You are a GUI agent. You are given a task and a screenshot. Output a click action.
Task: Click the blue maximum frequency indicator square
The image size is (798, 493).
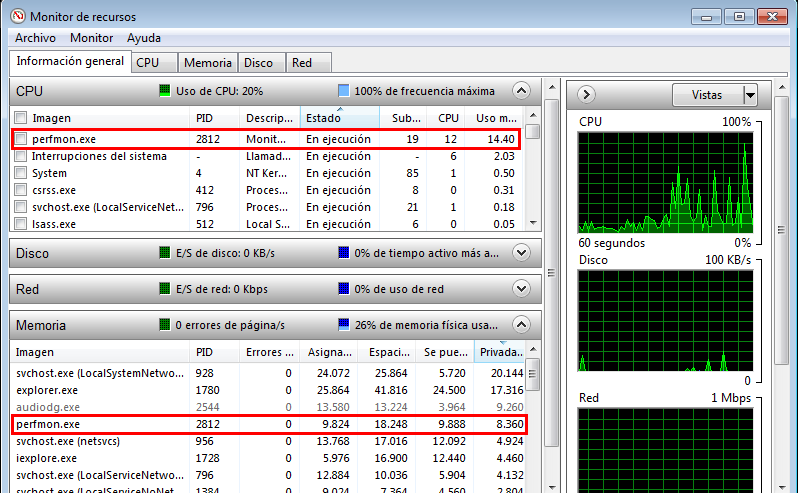click(344, 90)
